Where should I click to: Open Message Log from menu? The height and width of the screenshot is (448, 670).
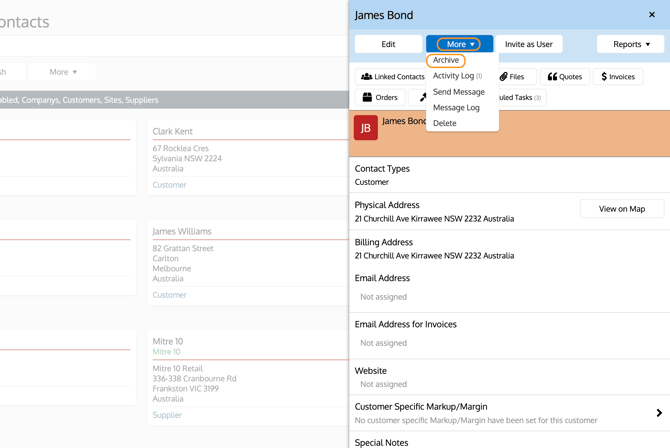click(x=456, y=108)
